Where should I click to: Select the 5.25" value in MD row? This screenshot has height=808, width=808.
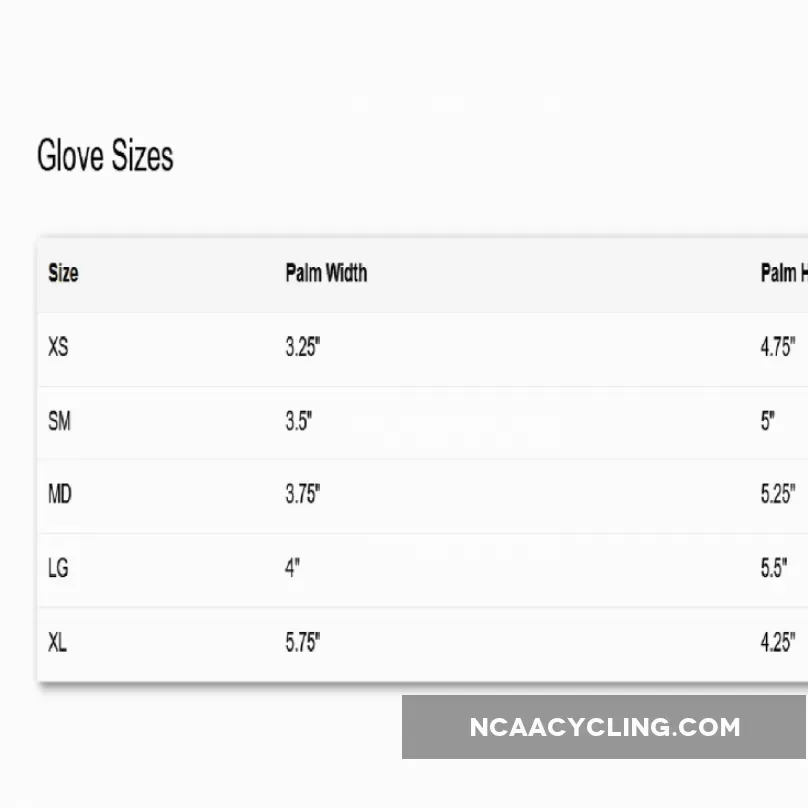click(777, 494)
